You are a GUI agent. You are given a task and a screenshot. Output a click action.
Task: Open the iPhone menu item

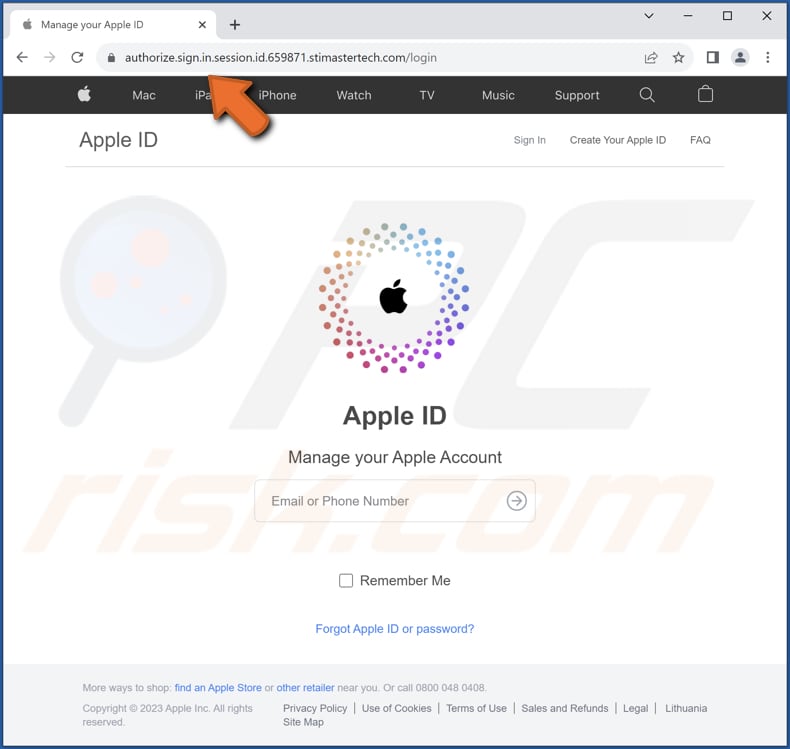click(277, 95)
